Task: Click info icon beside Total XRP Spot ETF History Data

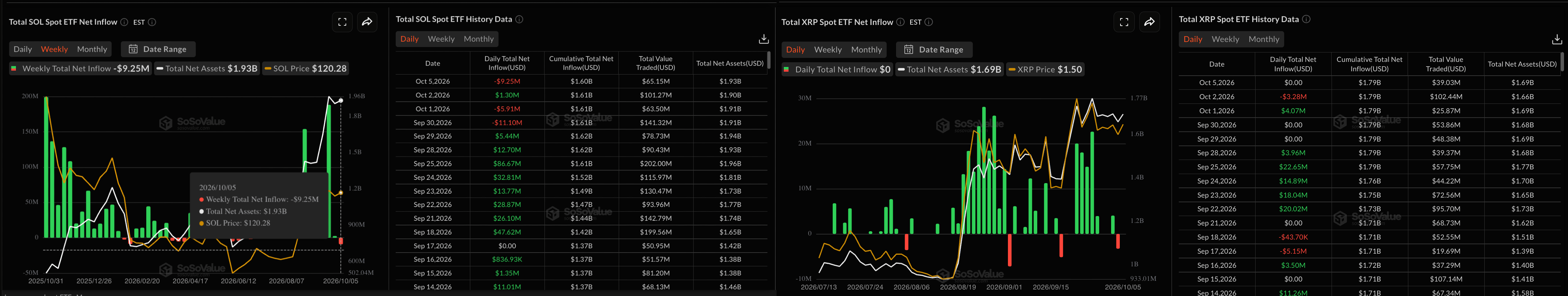Action: click(x=1306, y=20)
